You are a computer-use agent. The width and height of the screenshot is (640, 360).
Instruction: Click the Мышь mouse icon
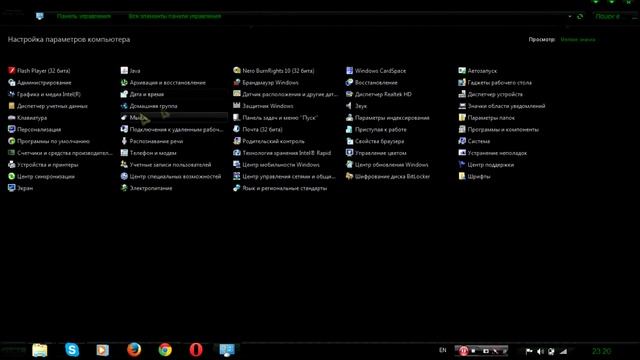tap(124, 118)
